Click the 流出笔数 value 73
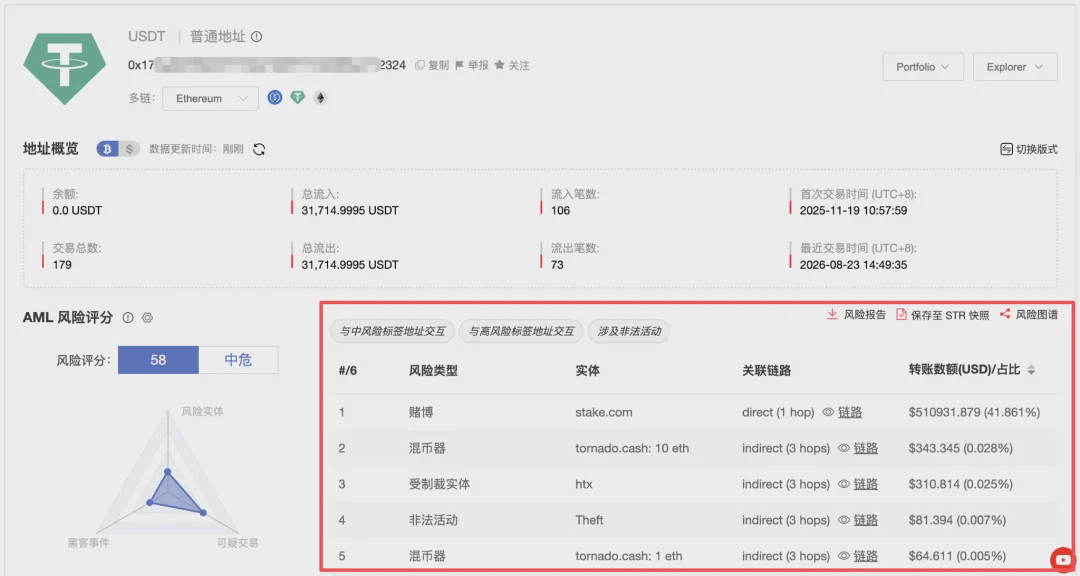 click(x=557, y=265)
